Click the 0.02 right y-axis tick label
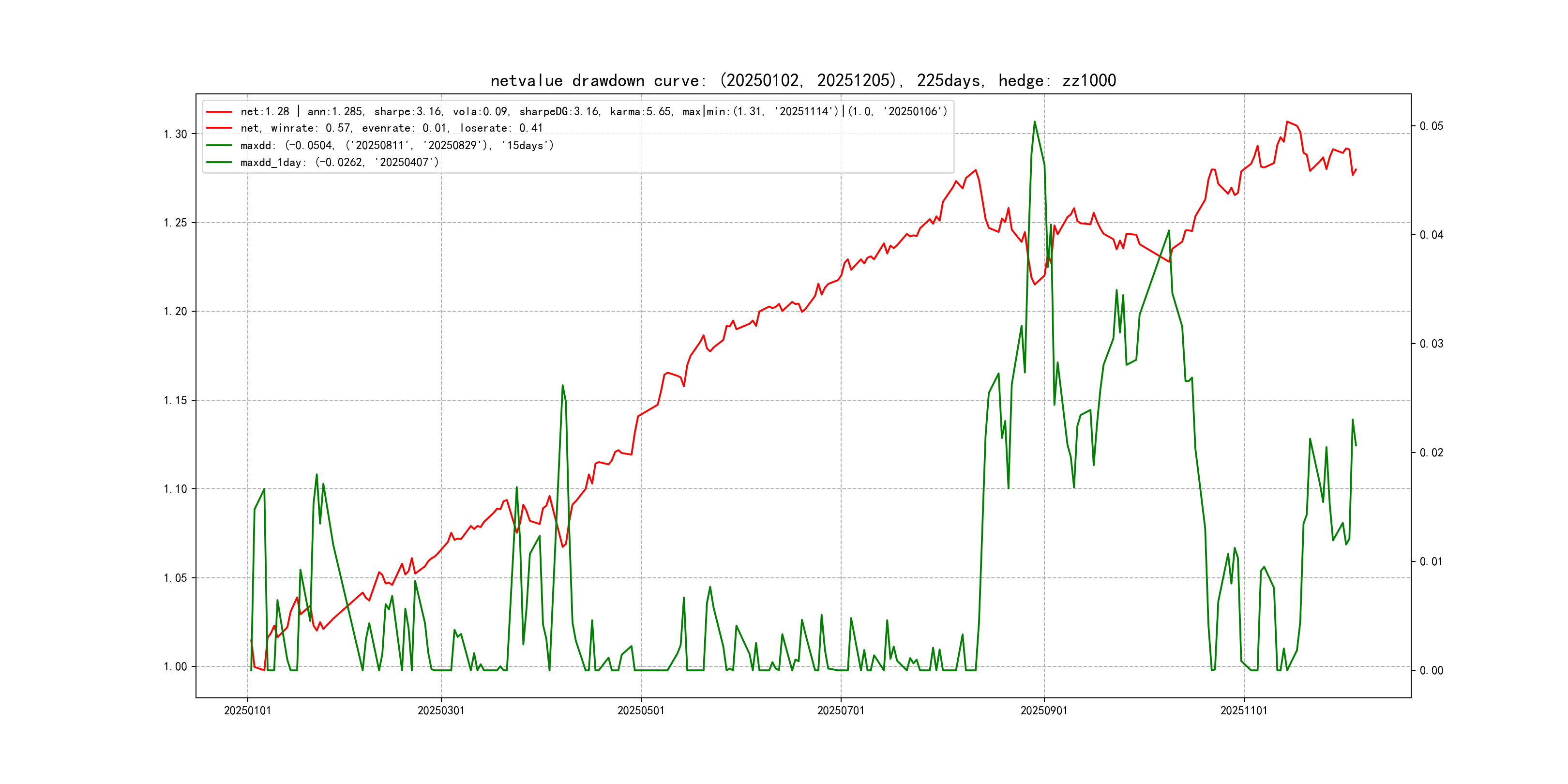The image size is (1568, 784). tap(1431, 452)
